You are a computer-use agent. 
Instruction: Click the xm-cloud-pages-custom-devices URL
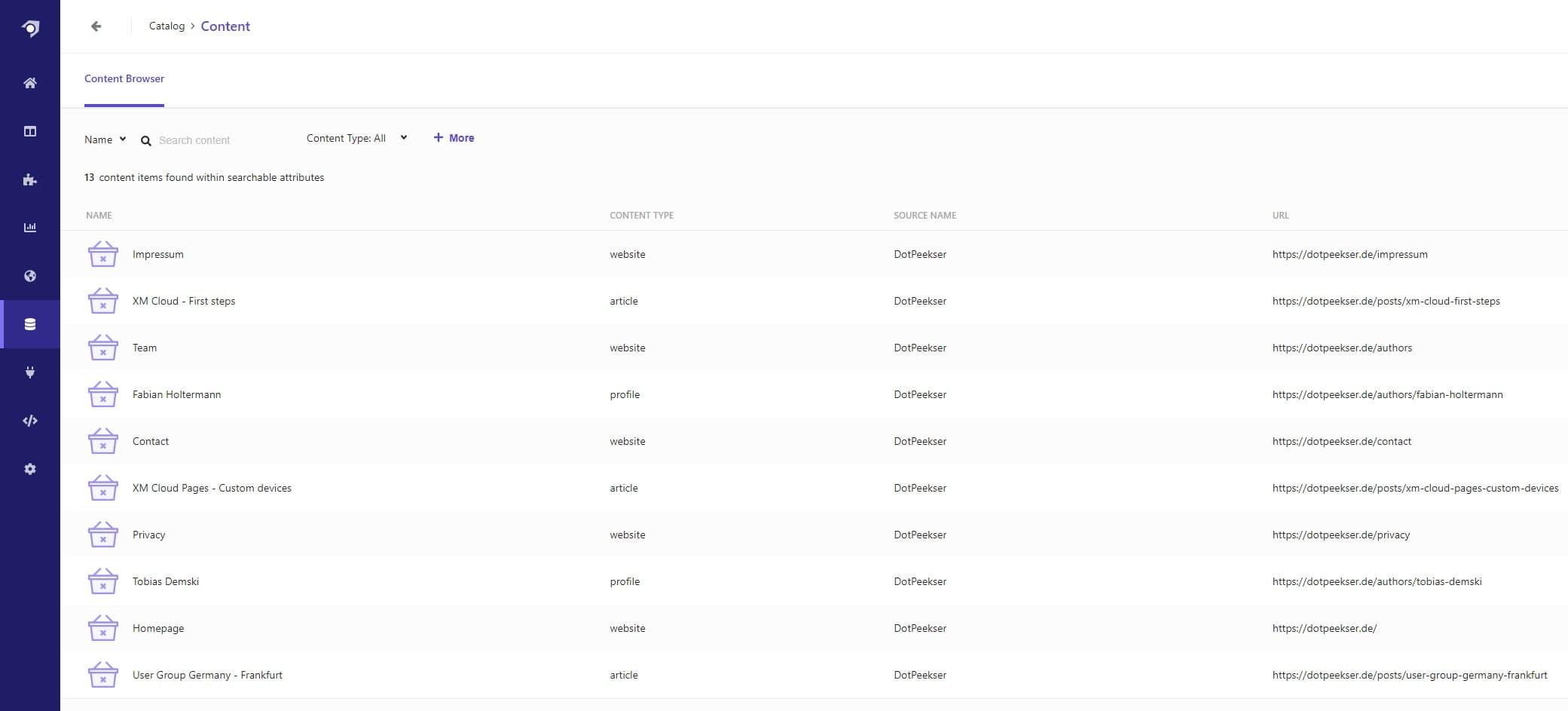coord(1415,488)
